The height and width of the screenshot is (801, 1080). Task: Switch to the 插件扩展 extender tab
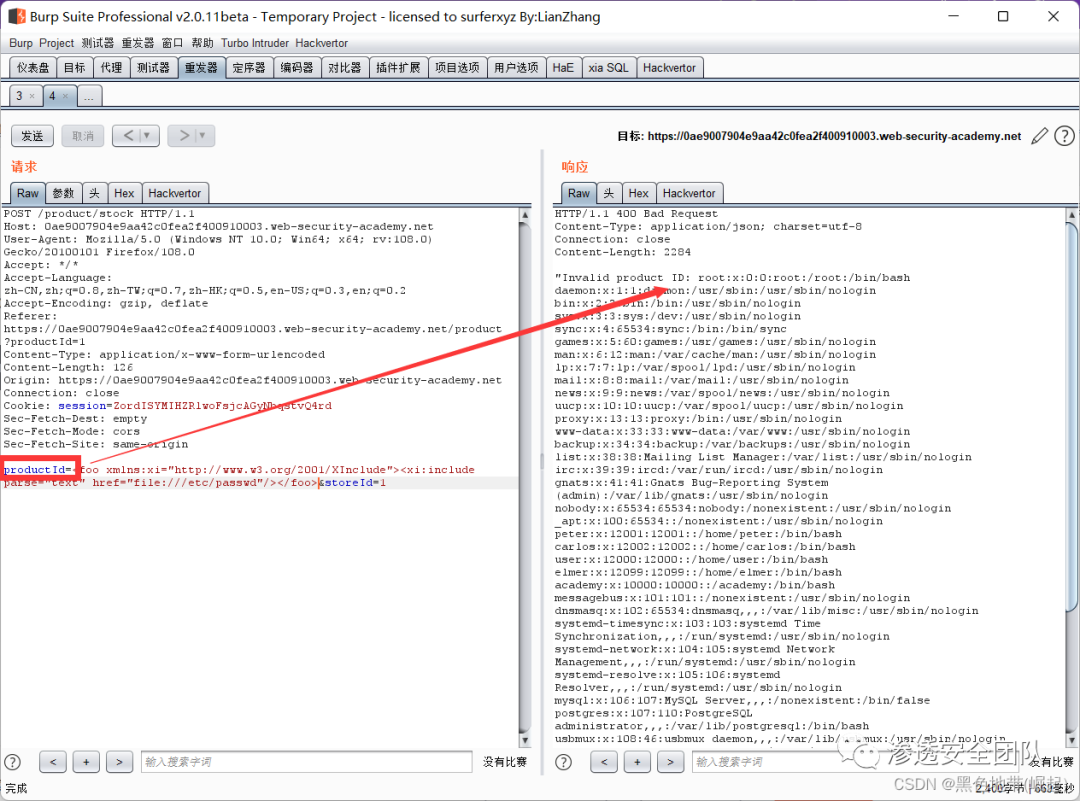point(398,67)
